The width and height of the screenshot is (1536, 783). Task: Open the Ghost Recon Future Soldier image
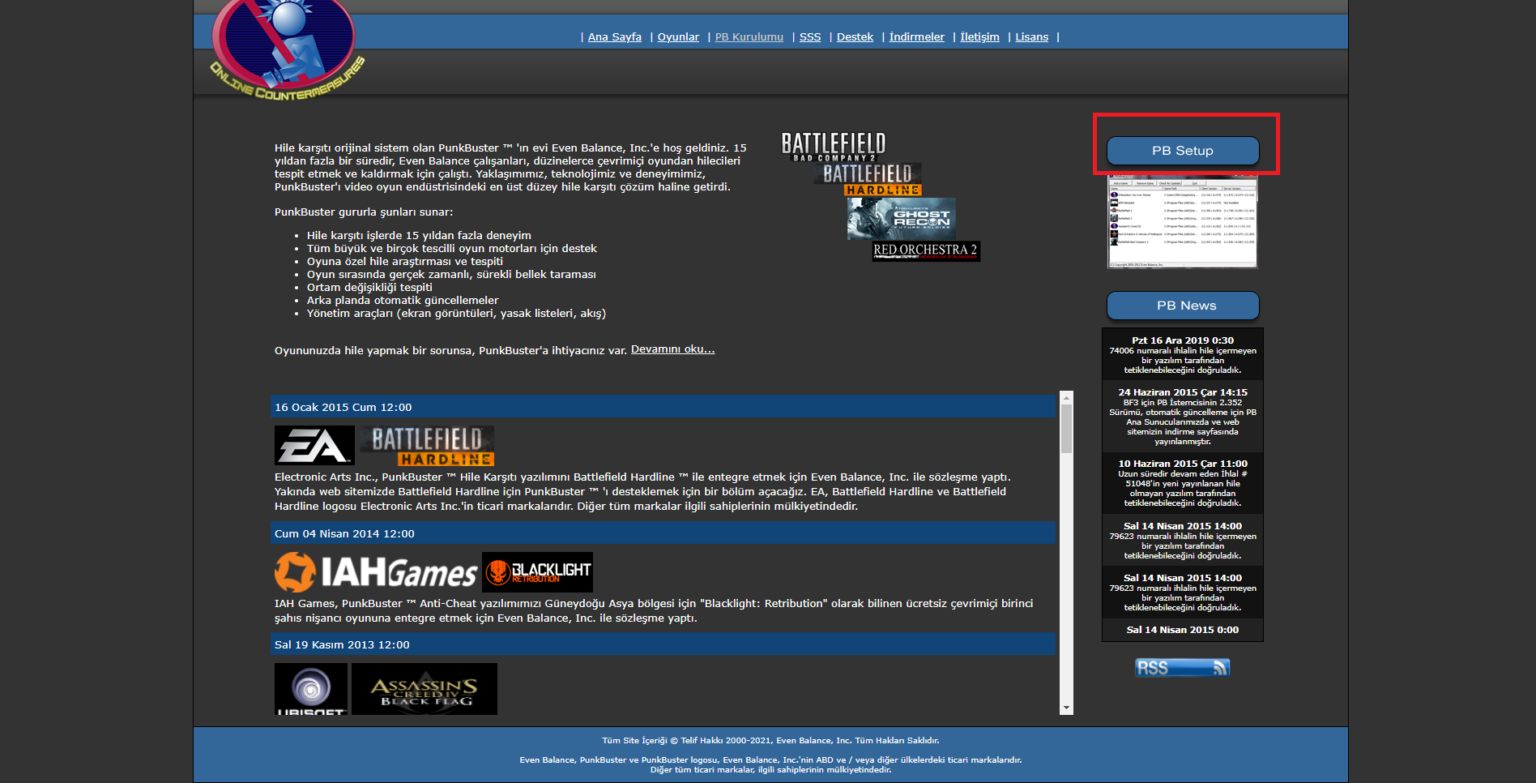[901, 218]
